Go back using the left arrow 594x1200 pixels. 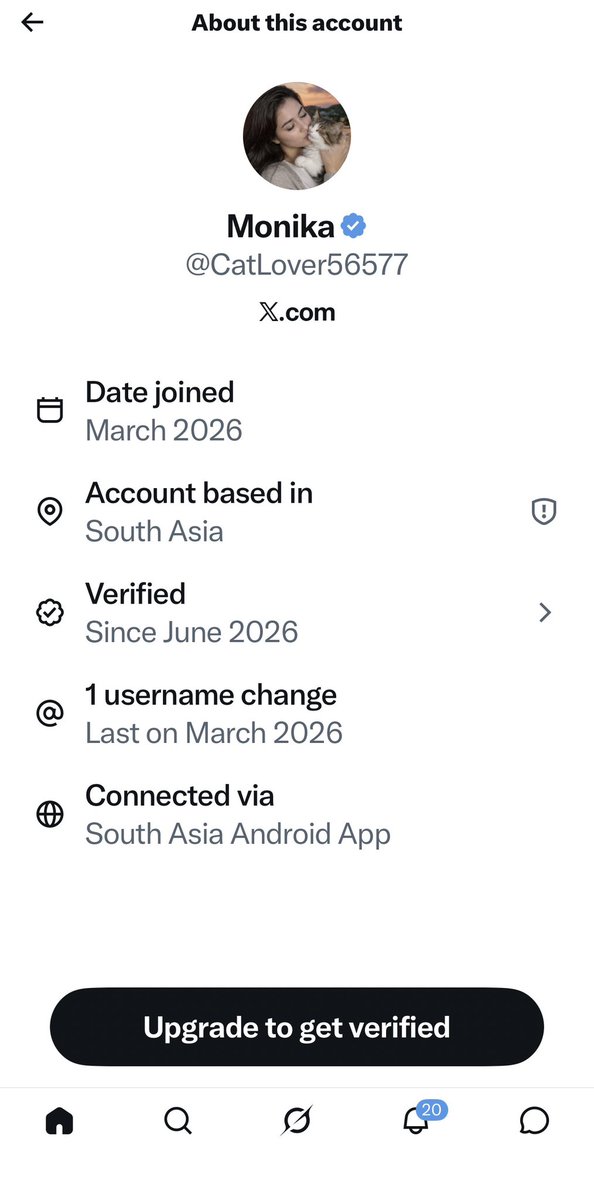(x=33, y=22)
